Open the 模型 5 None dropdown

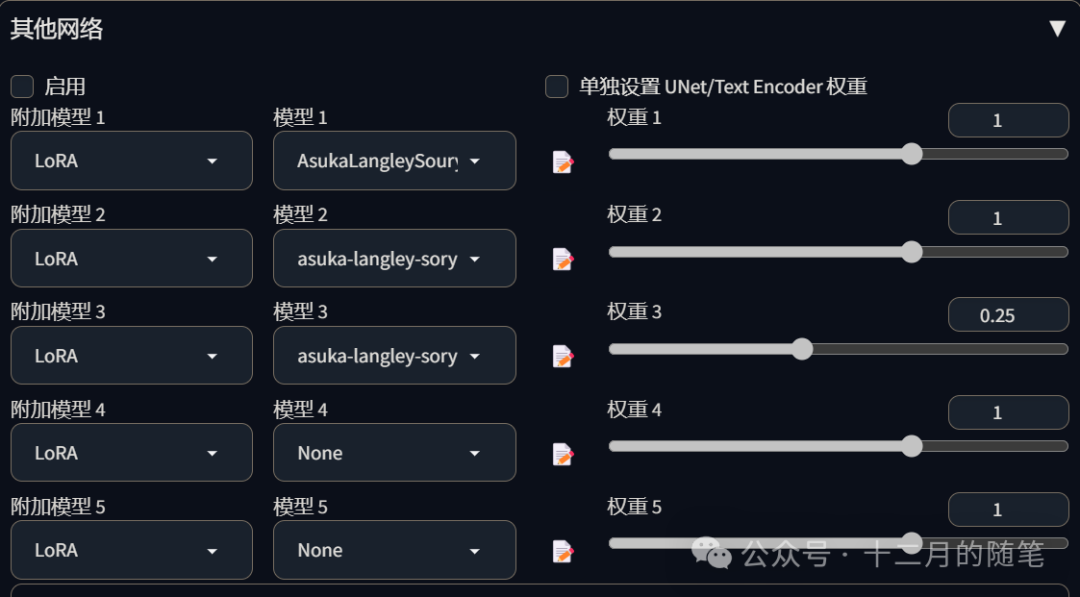click(394, 550)
